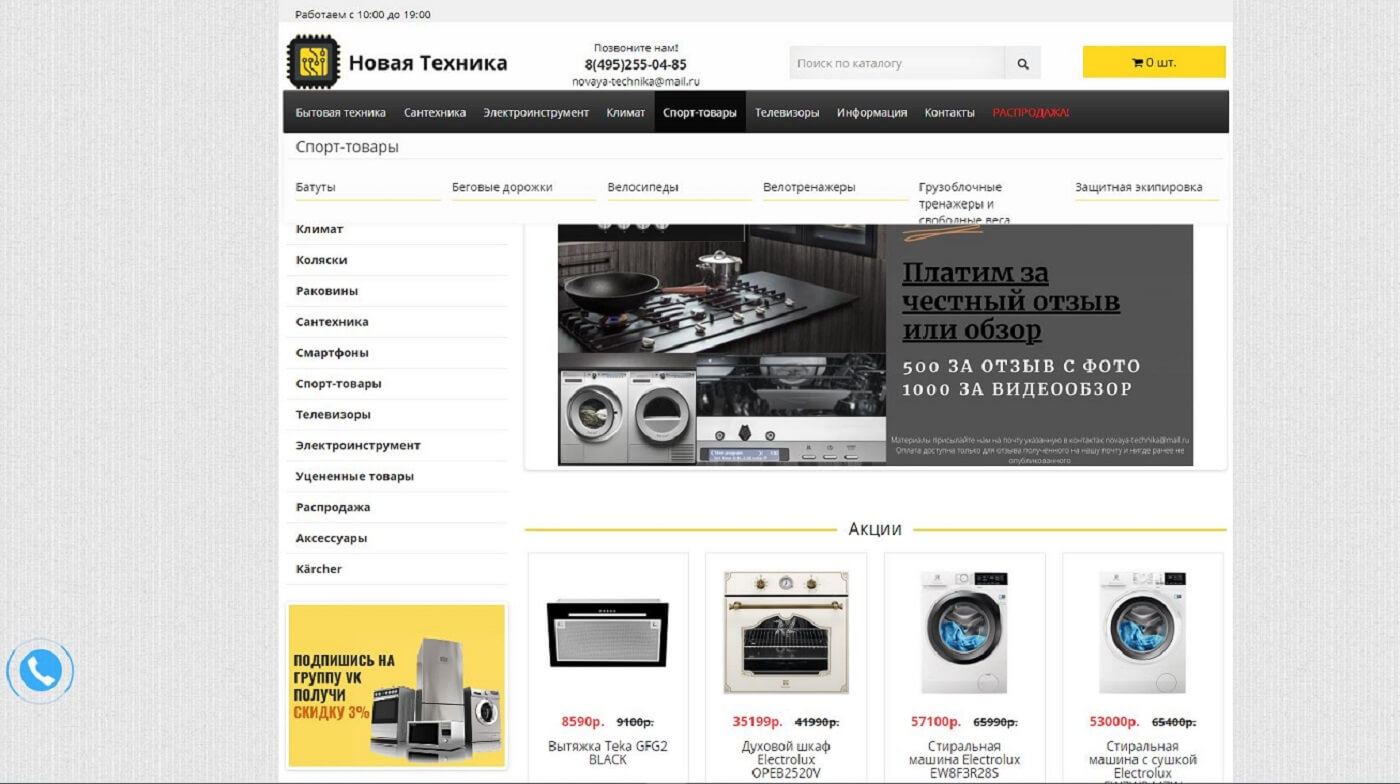Click the 35199р. price
This screenshot has height=784, width=1400.
(x=757, y=721)
